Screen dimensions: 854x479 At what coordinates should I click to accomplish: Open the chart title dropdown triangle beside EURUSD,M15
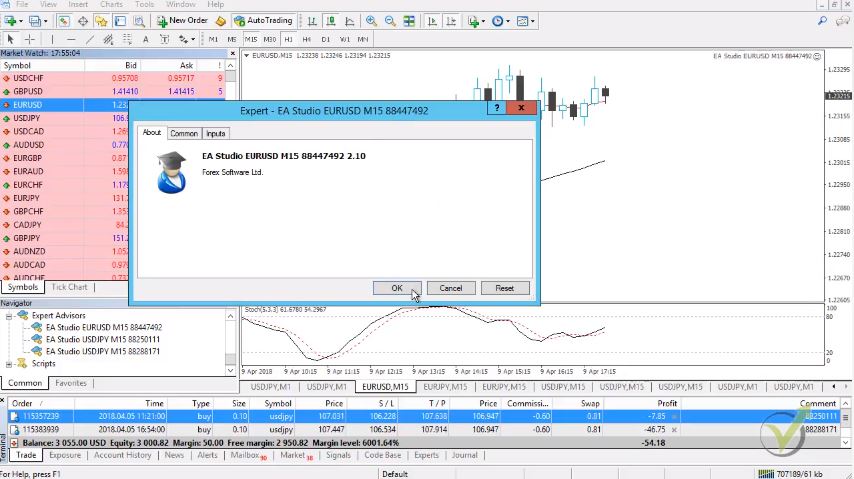pos(246,56)
